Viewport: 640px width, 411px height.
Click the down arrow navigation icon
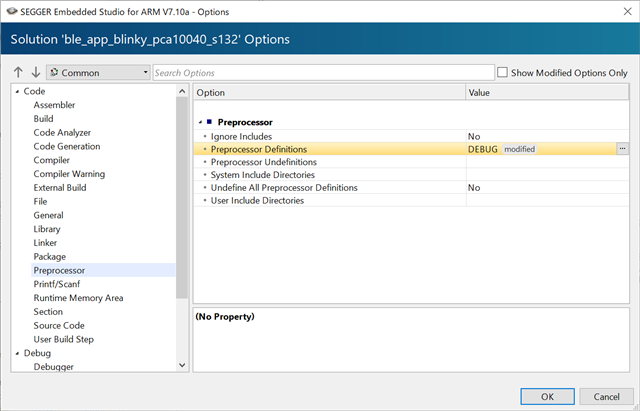(x=36, y=73)
